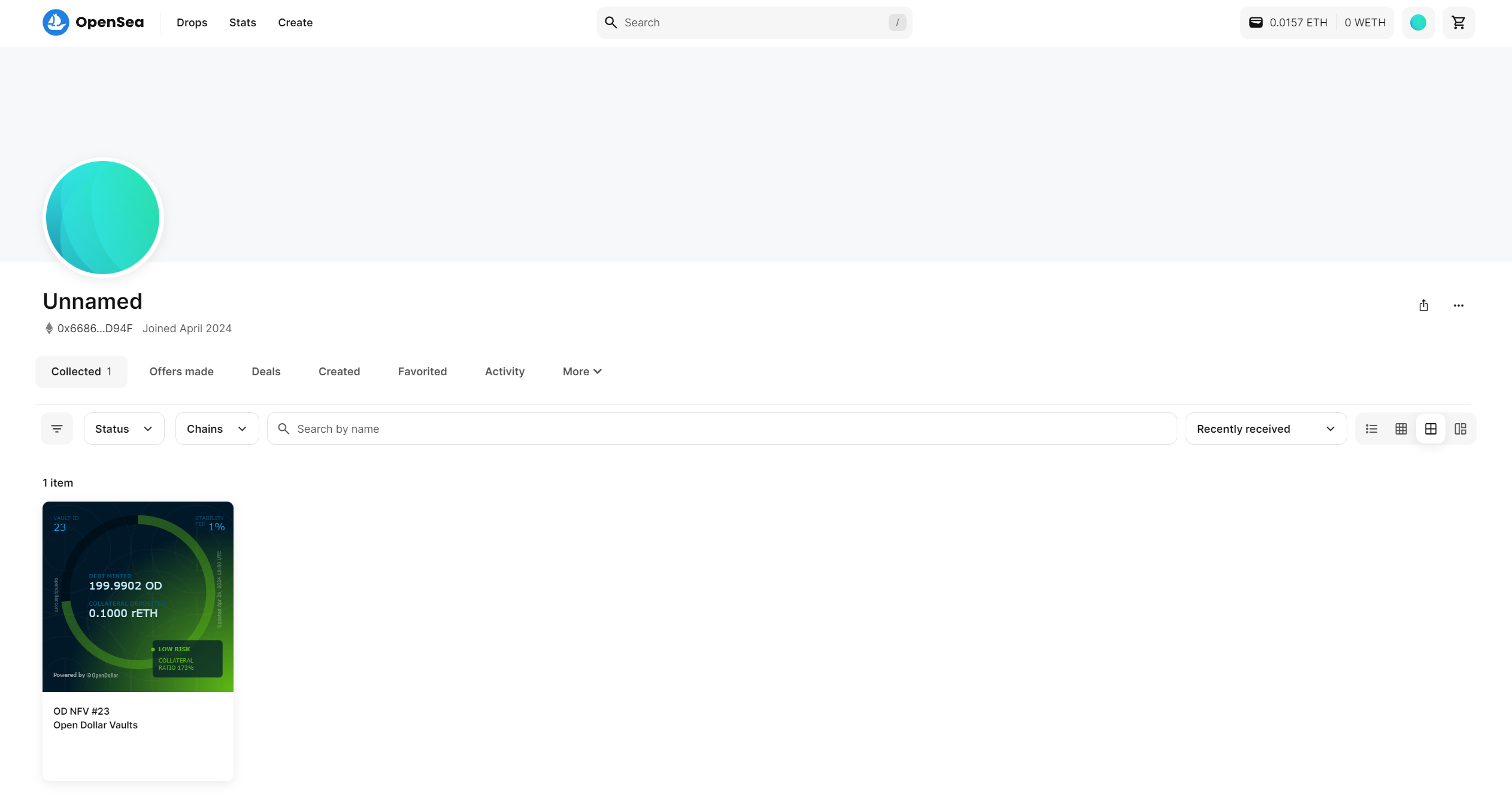
Task: Click the Joined April 2024 text
Action: coord(187,328)
